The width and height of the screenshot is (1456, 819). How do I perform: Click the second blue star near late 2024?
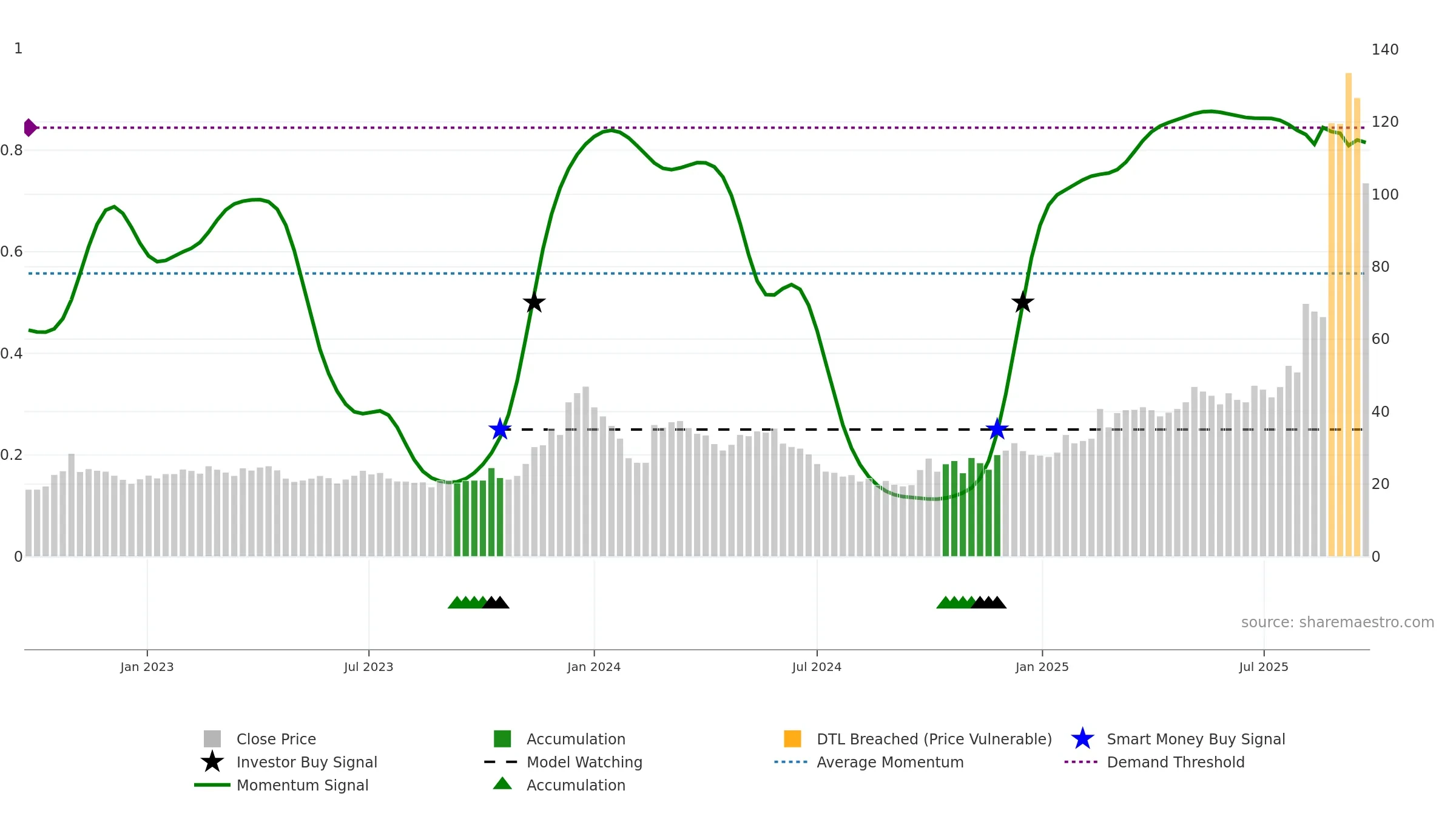pyautogui.click(x=997, y=430)
